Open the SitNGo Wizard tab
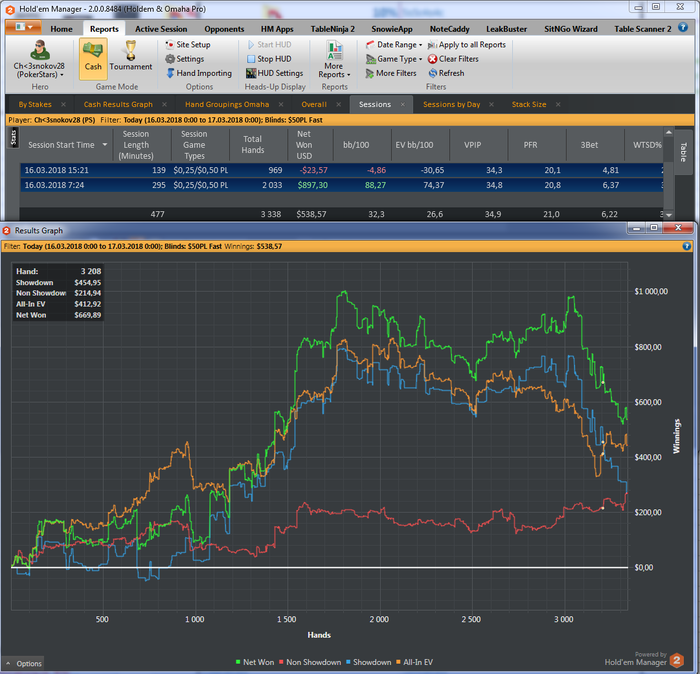Screen dimensions: 700x674 point(571,29)
